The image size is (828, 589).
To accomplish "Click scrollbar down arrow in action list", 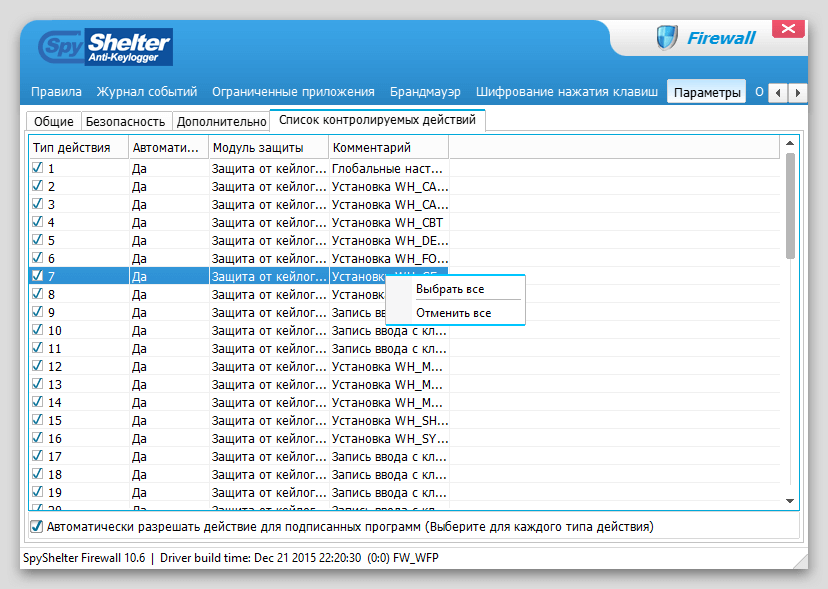I will (790, 501).
